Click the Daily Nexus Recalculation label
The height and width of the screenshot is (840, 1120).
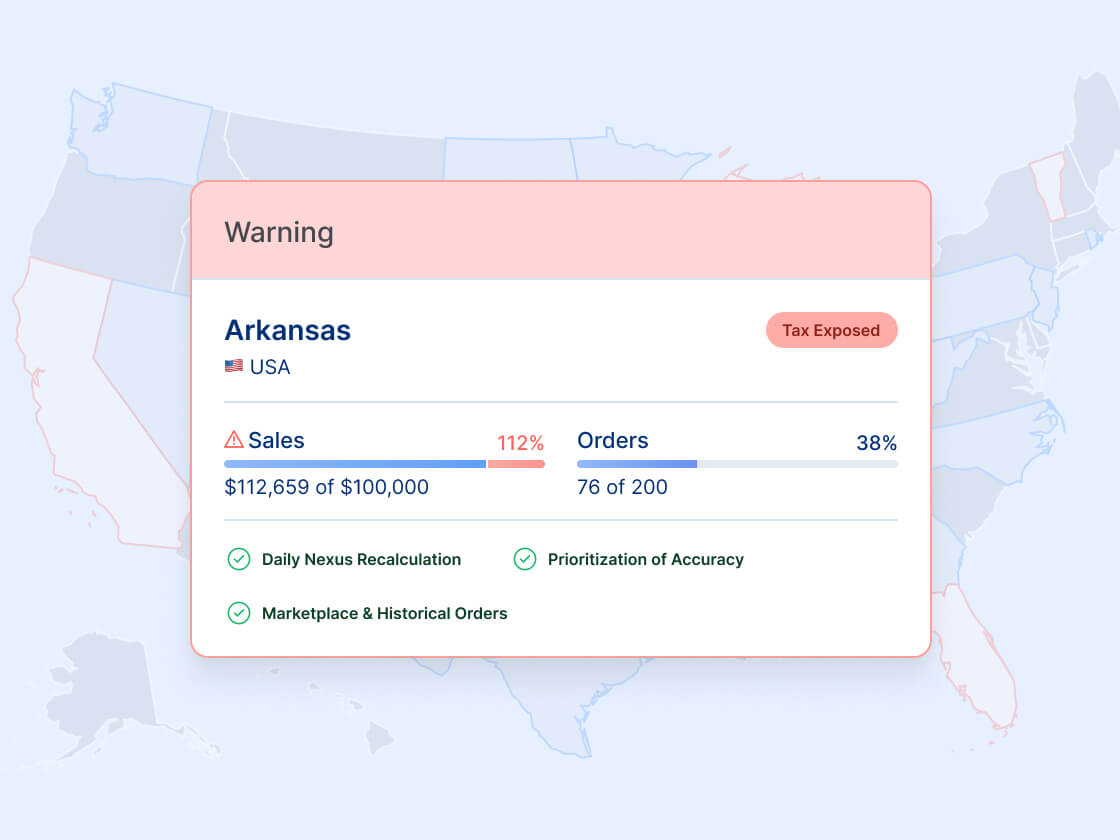361,559
